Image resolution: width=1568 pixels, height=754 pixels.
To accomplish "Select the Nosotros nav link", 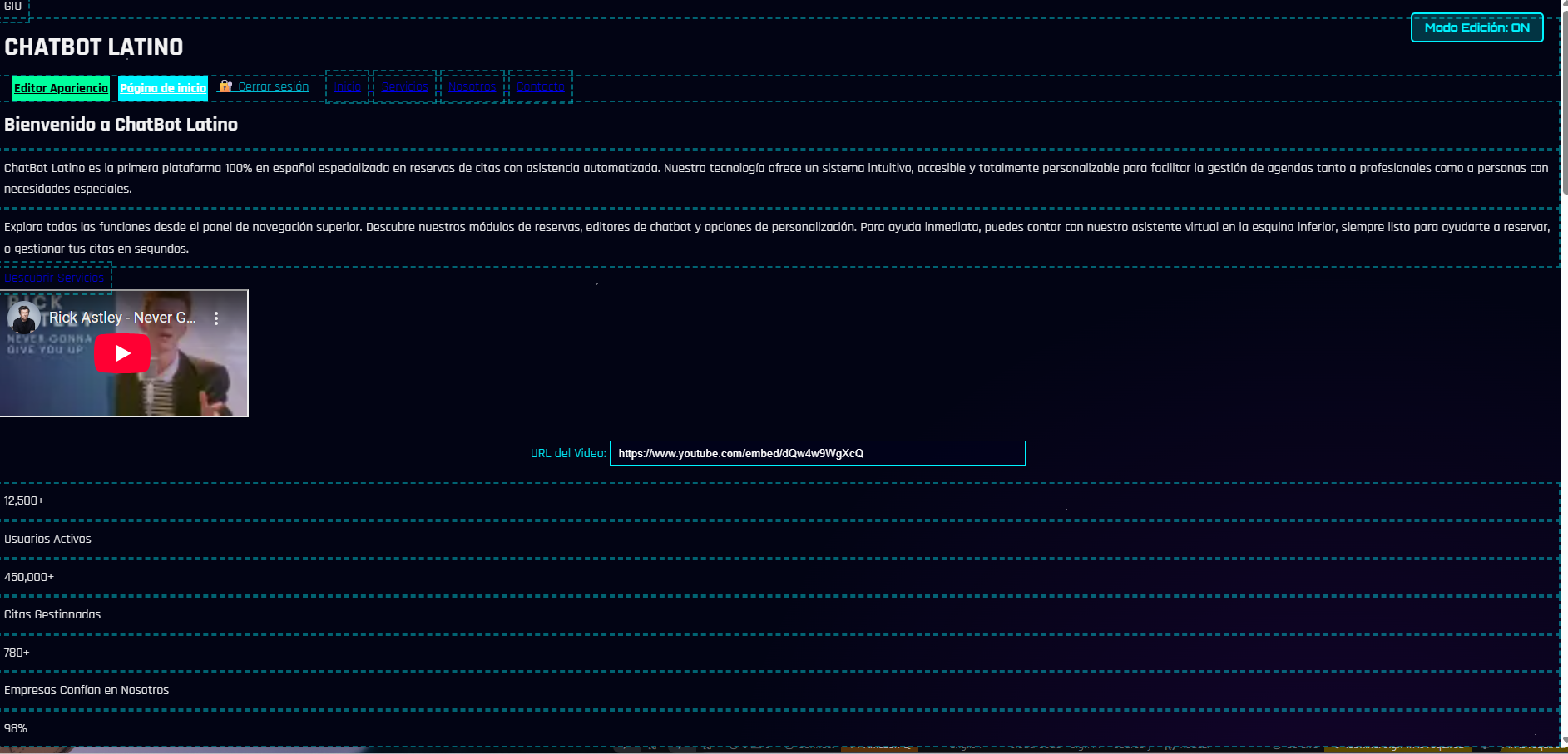I will 470,86.
